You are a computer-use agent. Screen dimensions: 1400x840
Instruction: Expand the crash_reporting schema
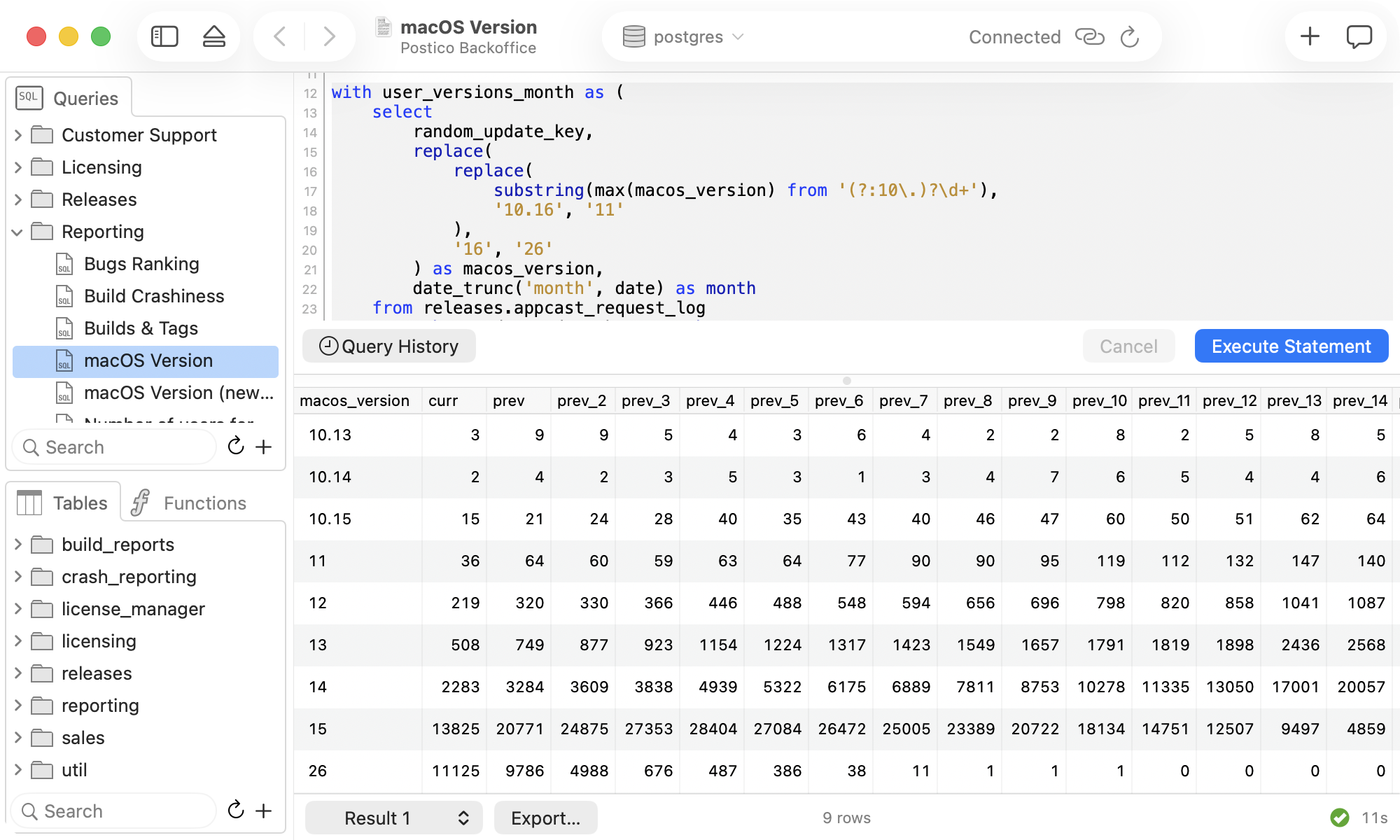[17, 577]
